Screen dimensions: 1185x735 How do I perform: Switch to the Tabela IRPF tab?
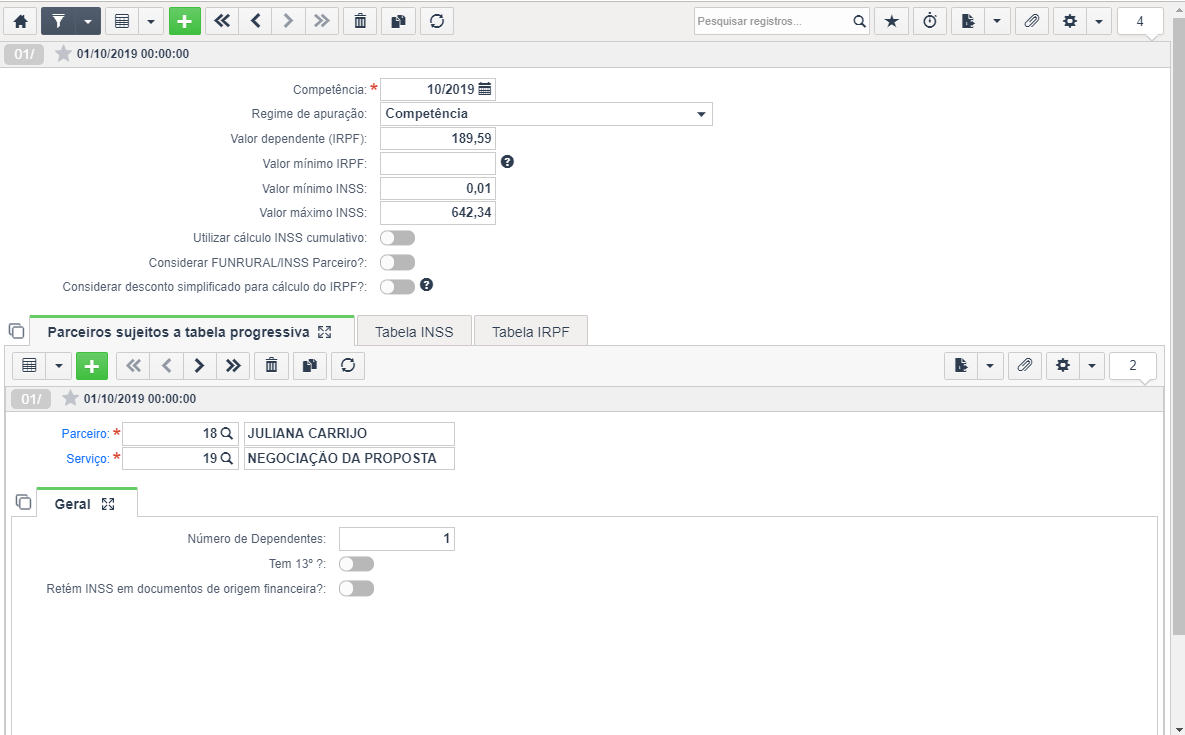[531, 332]
